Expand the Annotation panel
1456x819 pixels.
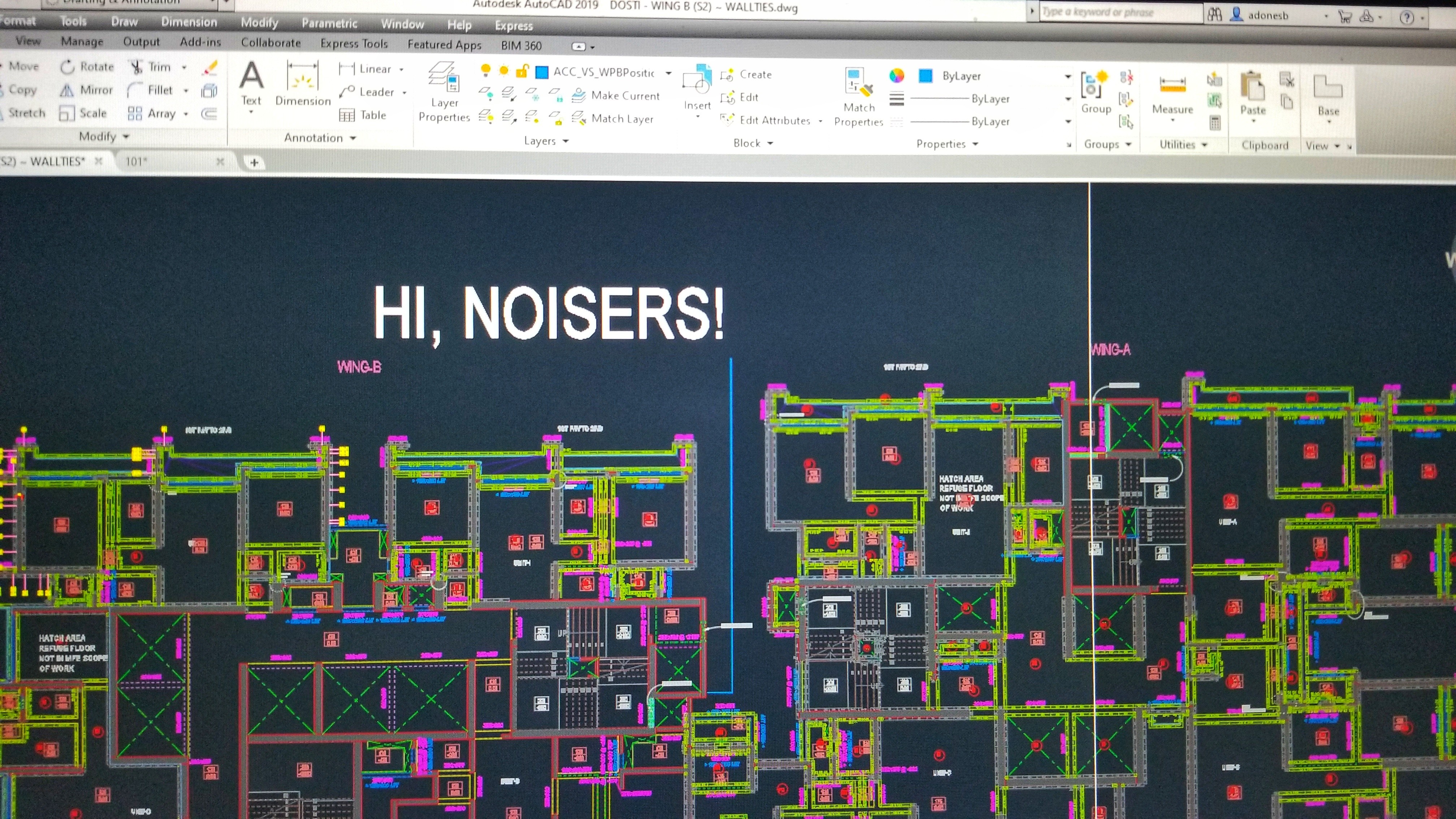click(x=320, y=138)
